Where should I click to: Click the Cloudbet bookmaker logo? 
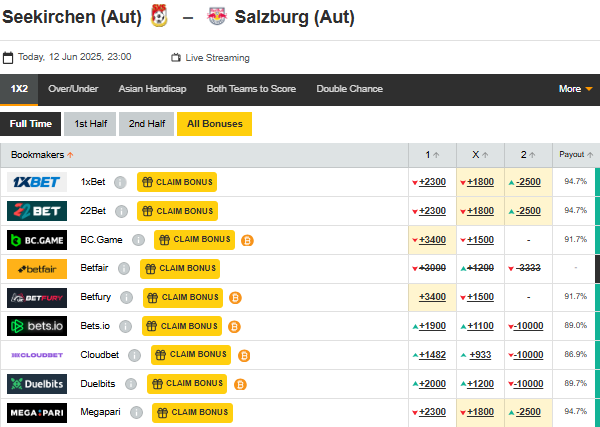pos(37,355)
